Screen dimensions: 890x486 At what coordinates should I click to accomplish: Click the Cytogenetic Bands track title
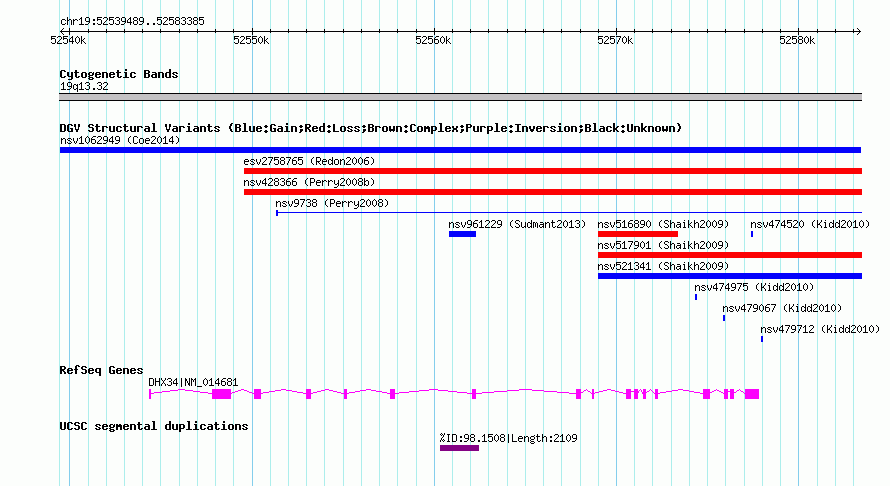coord(119,74)
